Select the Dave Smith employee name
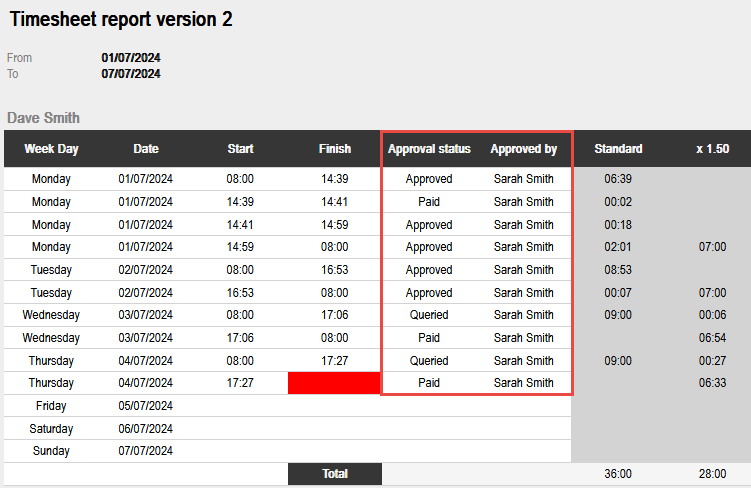This screenshot has width=751, height=488. tap(43, 118)
